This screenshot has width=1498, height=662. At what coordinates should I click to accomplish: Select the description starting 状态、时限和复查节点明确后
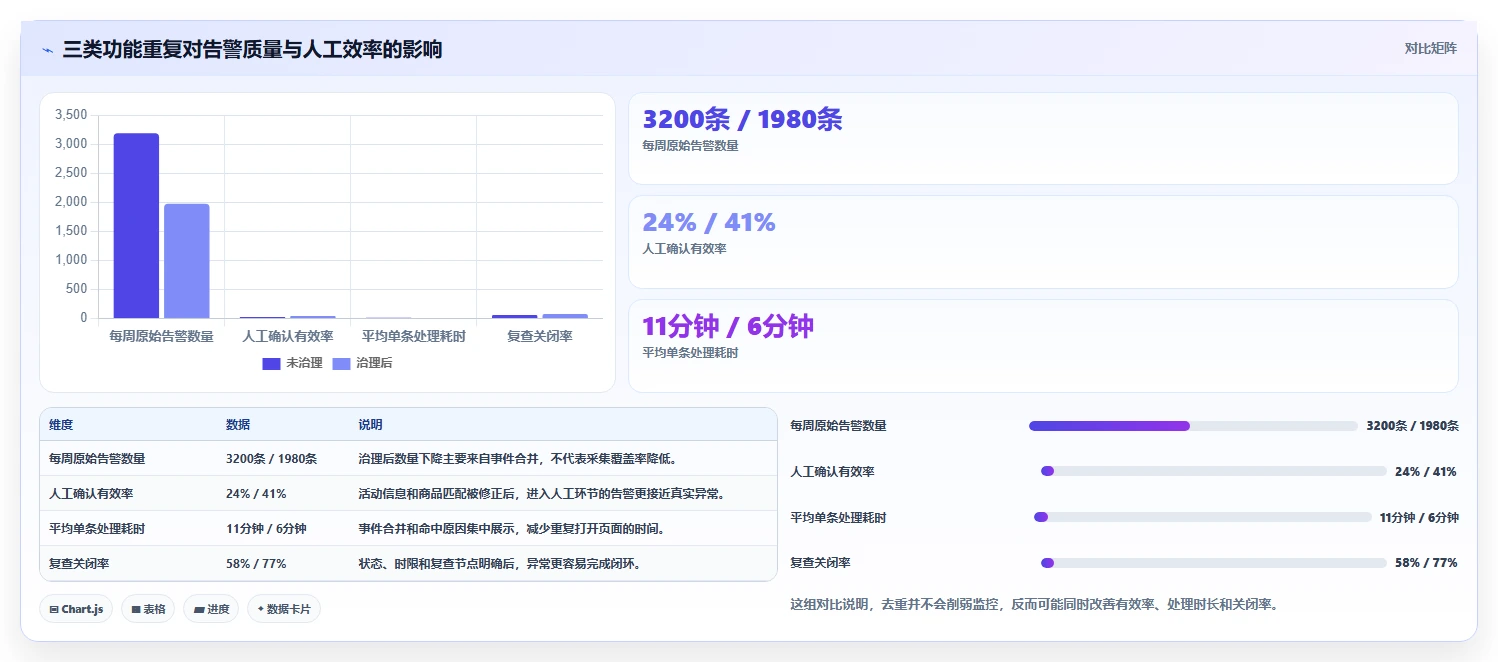coord(499,564)
